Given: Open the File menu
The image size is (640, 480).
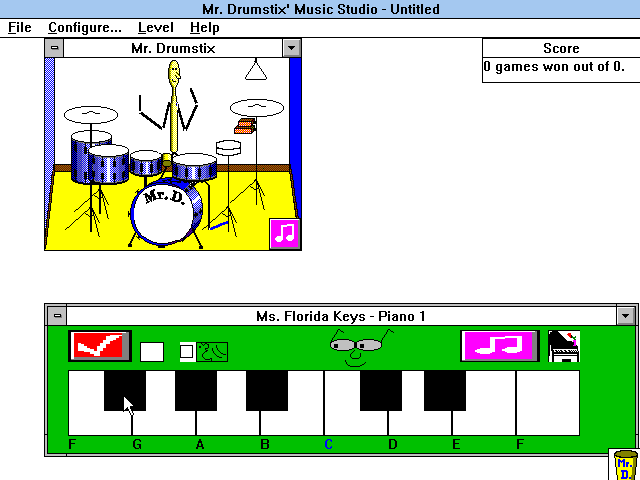Looking at the screenshot, I should tap(20, 28).
